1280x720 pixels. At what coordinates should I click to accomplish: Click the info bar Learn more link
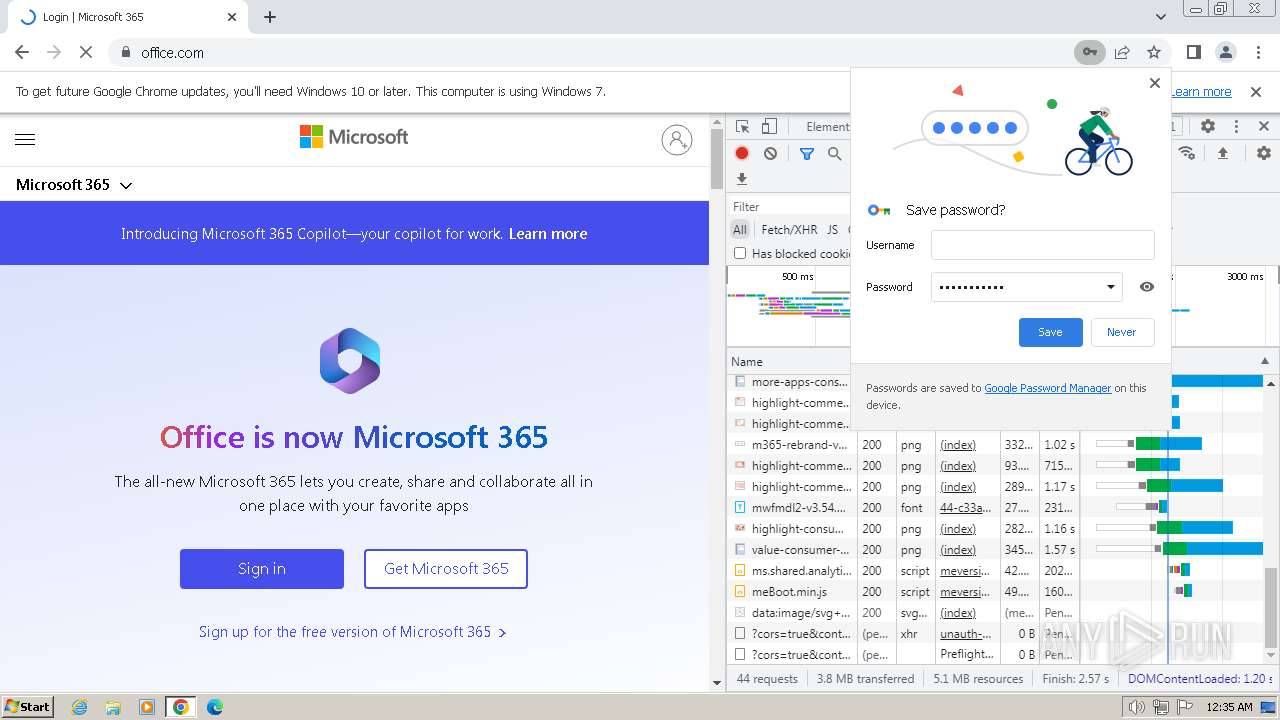pos(1201,91)
